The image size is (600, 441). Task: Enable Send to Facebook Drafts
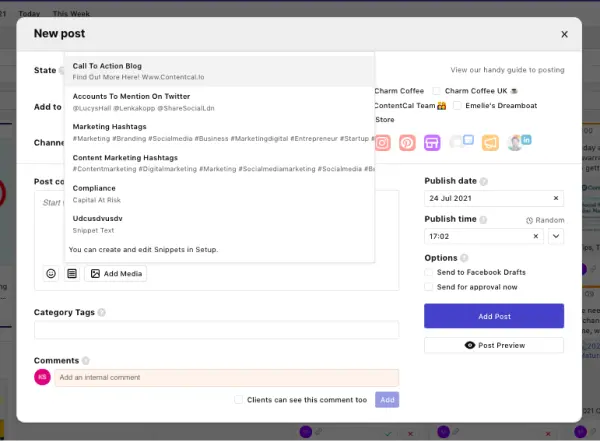pos(429,272)
